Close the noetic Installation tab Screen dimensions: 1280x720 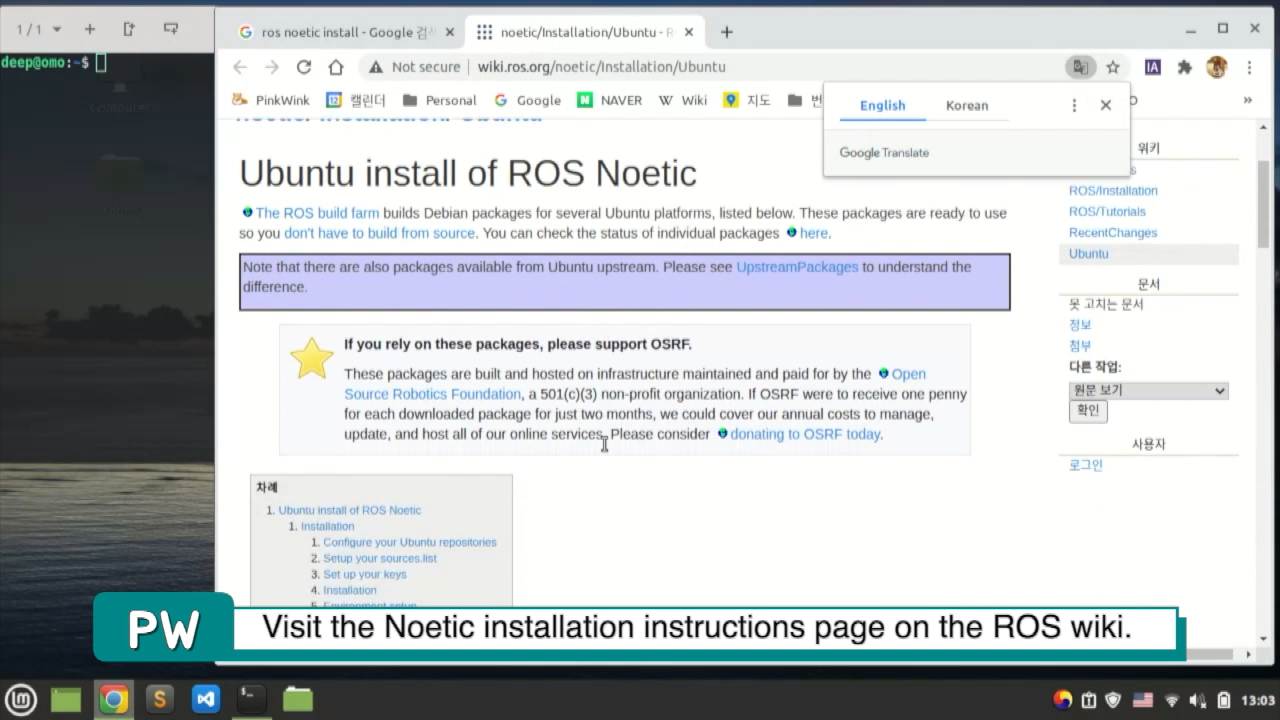[x=688, y=32]
